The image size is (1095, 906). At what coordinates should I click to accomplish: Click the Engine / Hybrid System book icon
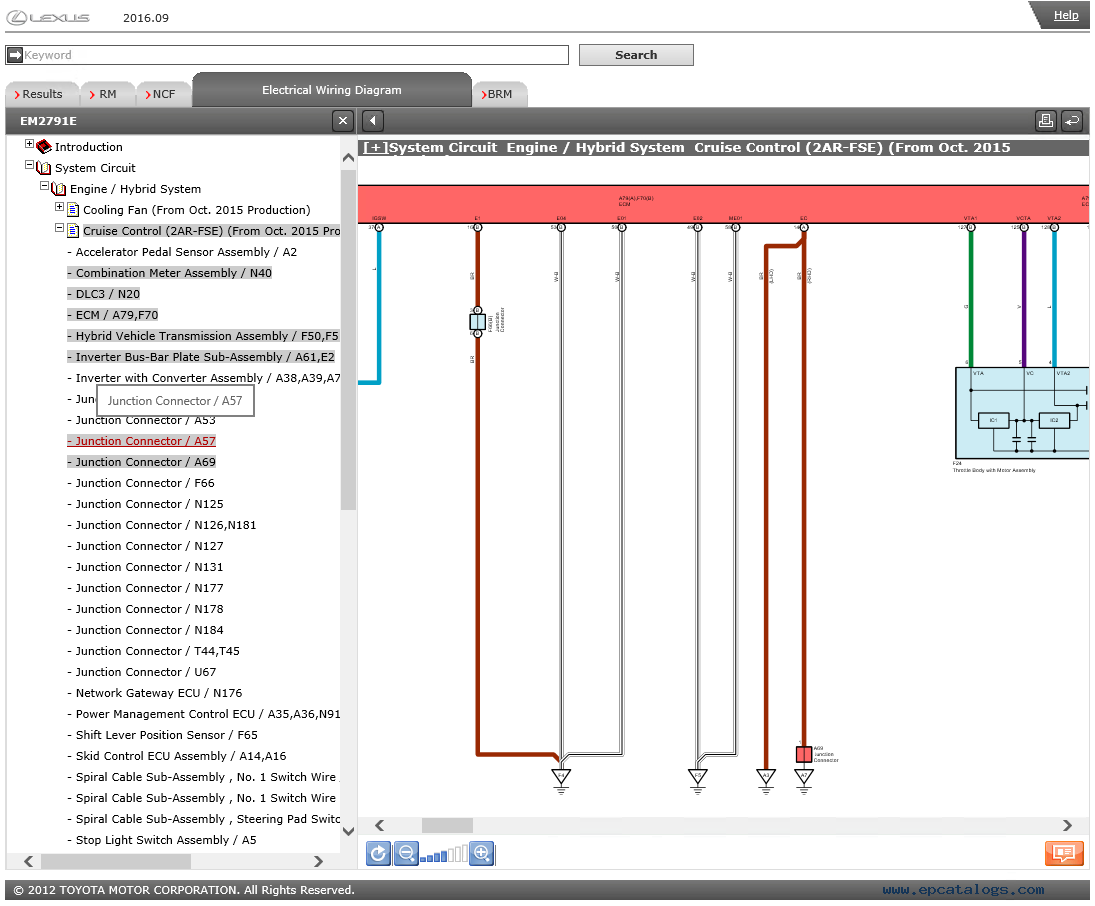coord(59,189)
